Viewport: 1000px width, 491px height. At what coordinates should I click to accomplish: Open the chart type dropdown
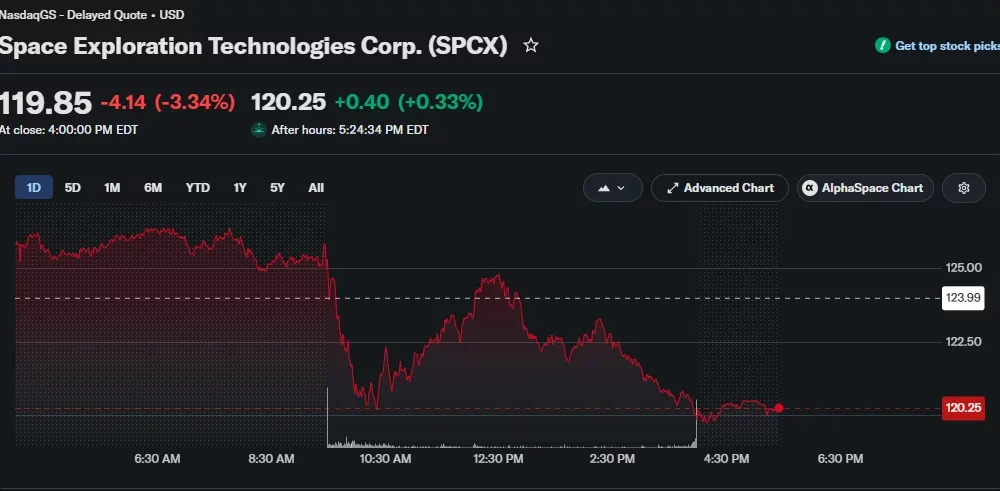(612, 188)
